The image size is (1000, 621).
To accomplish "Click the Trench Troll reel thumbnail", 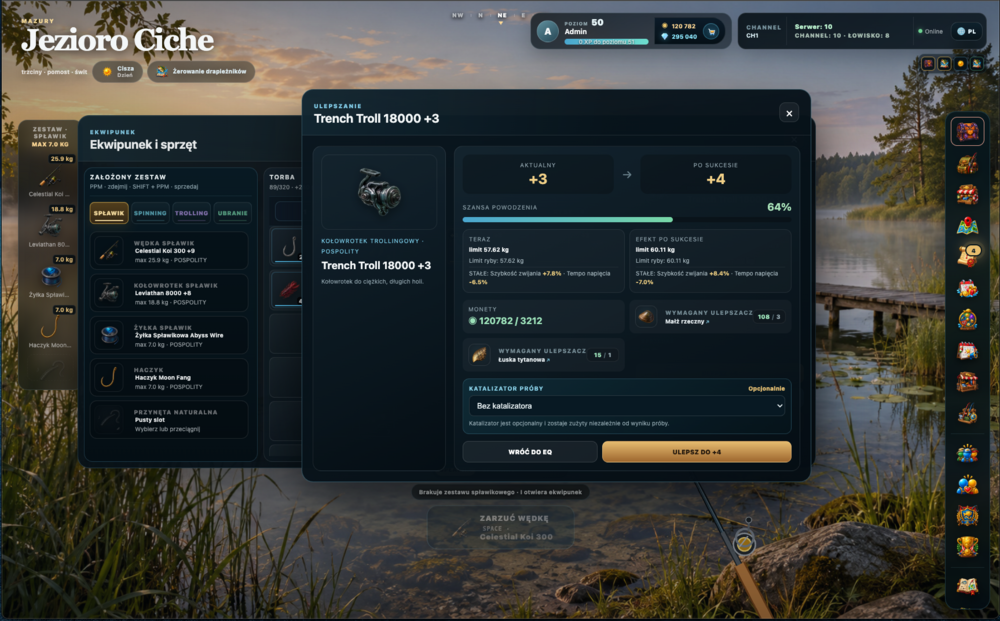I will 379,192.
